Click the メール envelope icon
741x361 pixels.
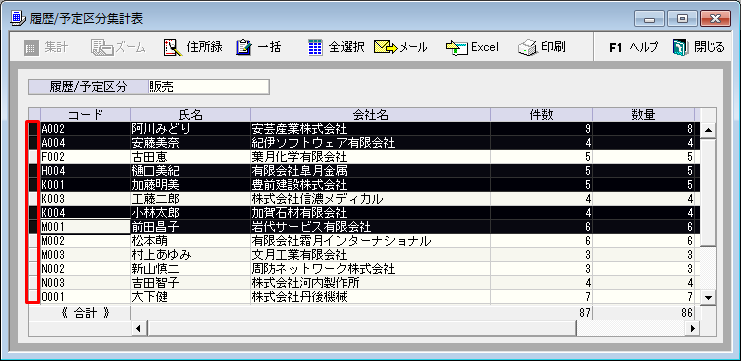pos(386,47)
